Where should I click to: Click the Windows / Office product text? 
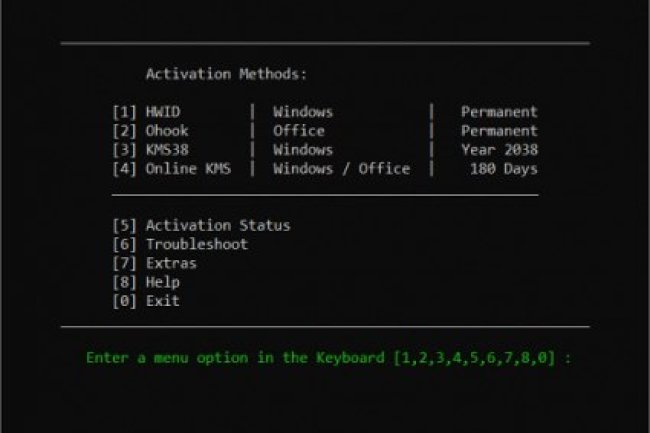(341, 169)
